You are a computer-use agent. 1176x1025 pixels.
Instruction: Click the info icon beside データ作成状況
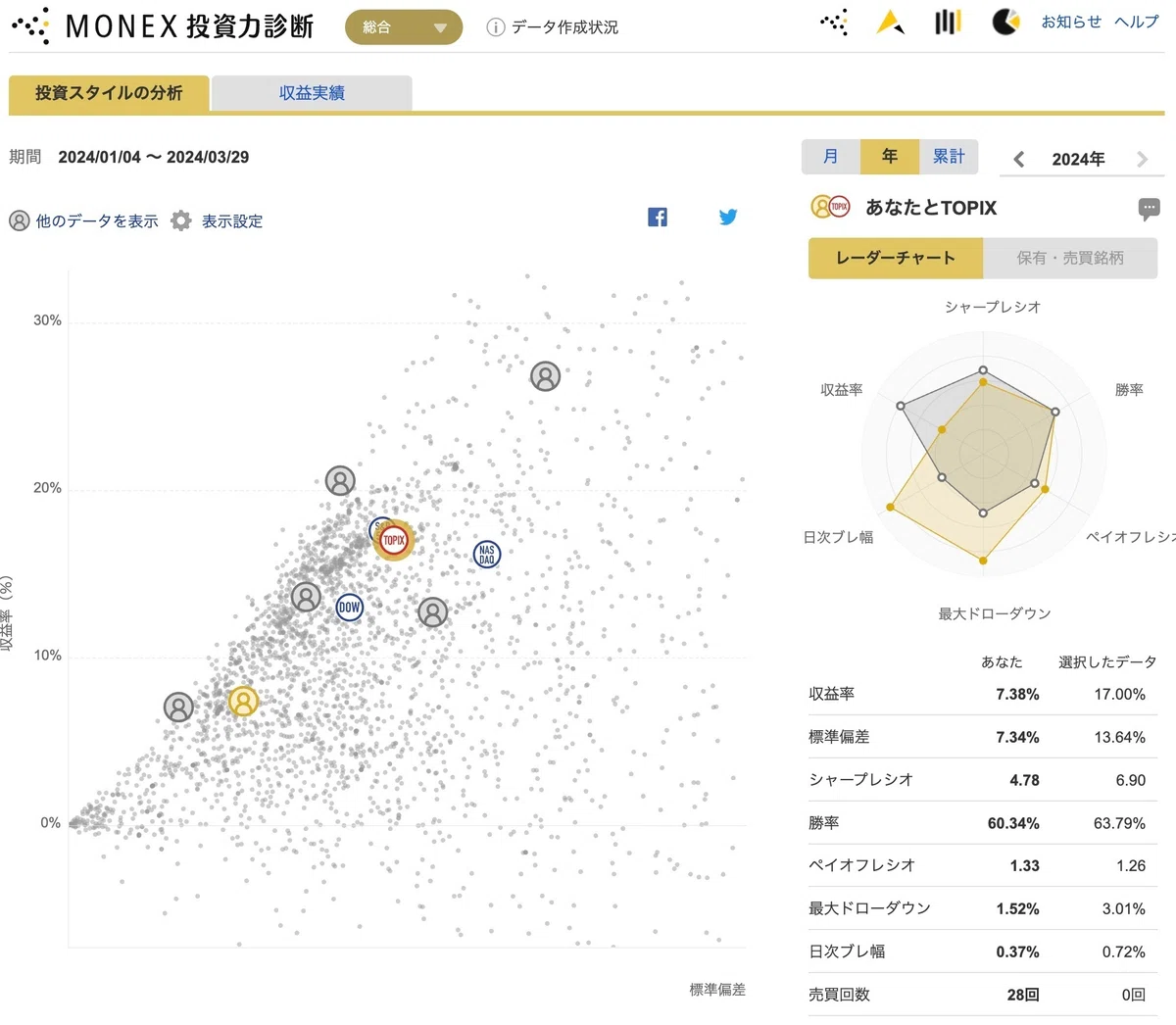point(496,27)
